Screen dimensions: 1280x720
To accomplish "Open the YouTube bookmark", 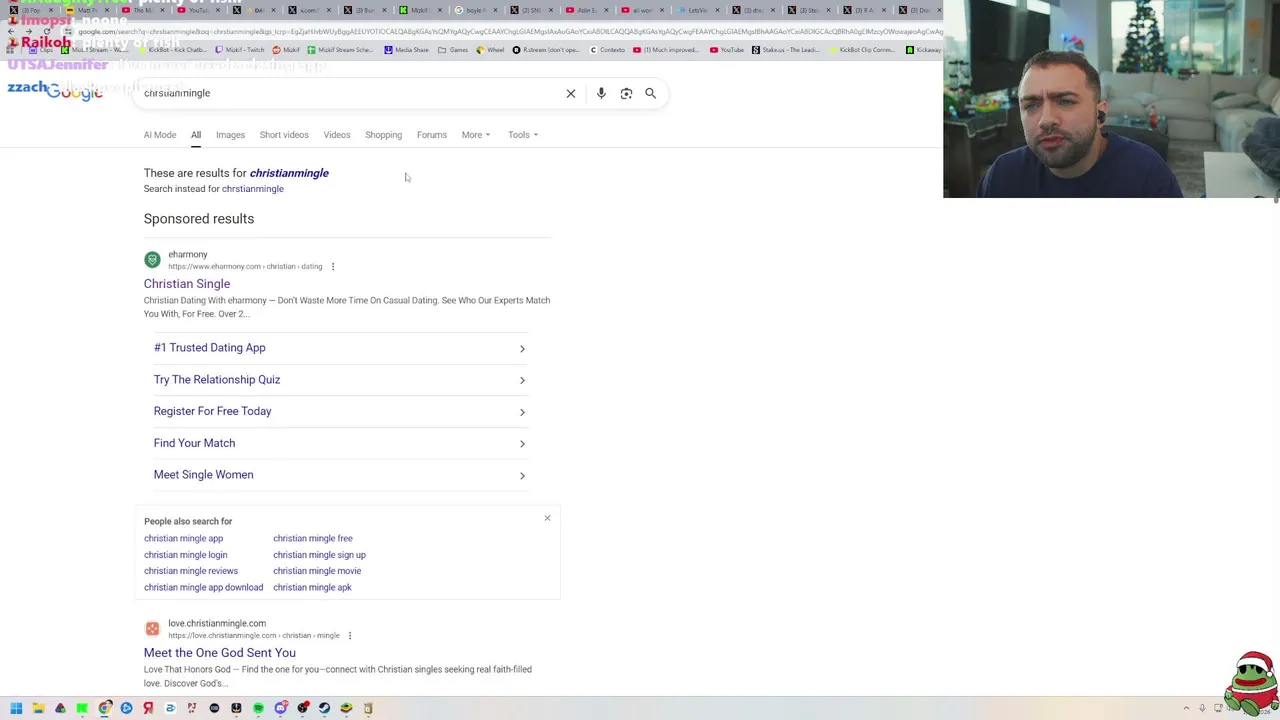I will tap(727, 50).
